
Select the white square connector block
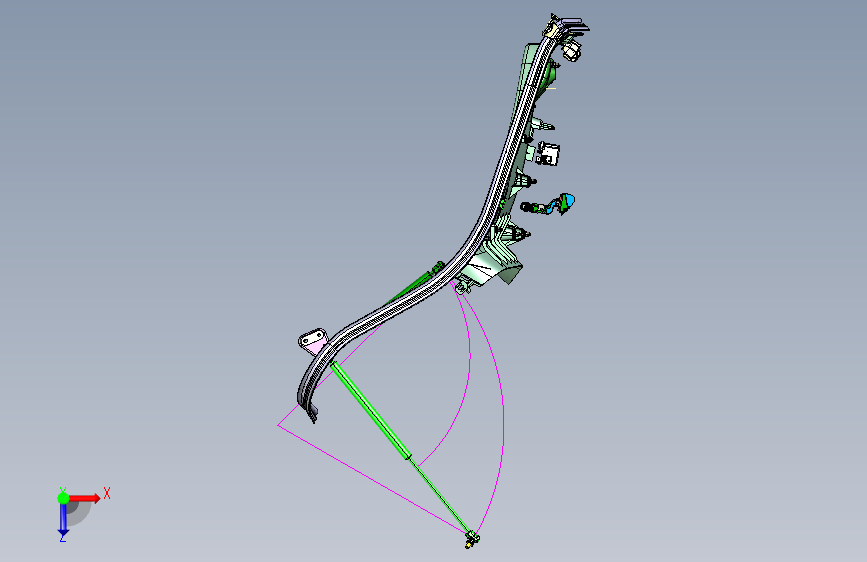(549, 154)
